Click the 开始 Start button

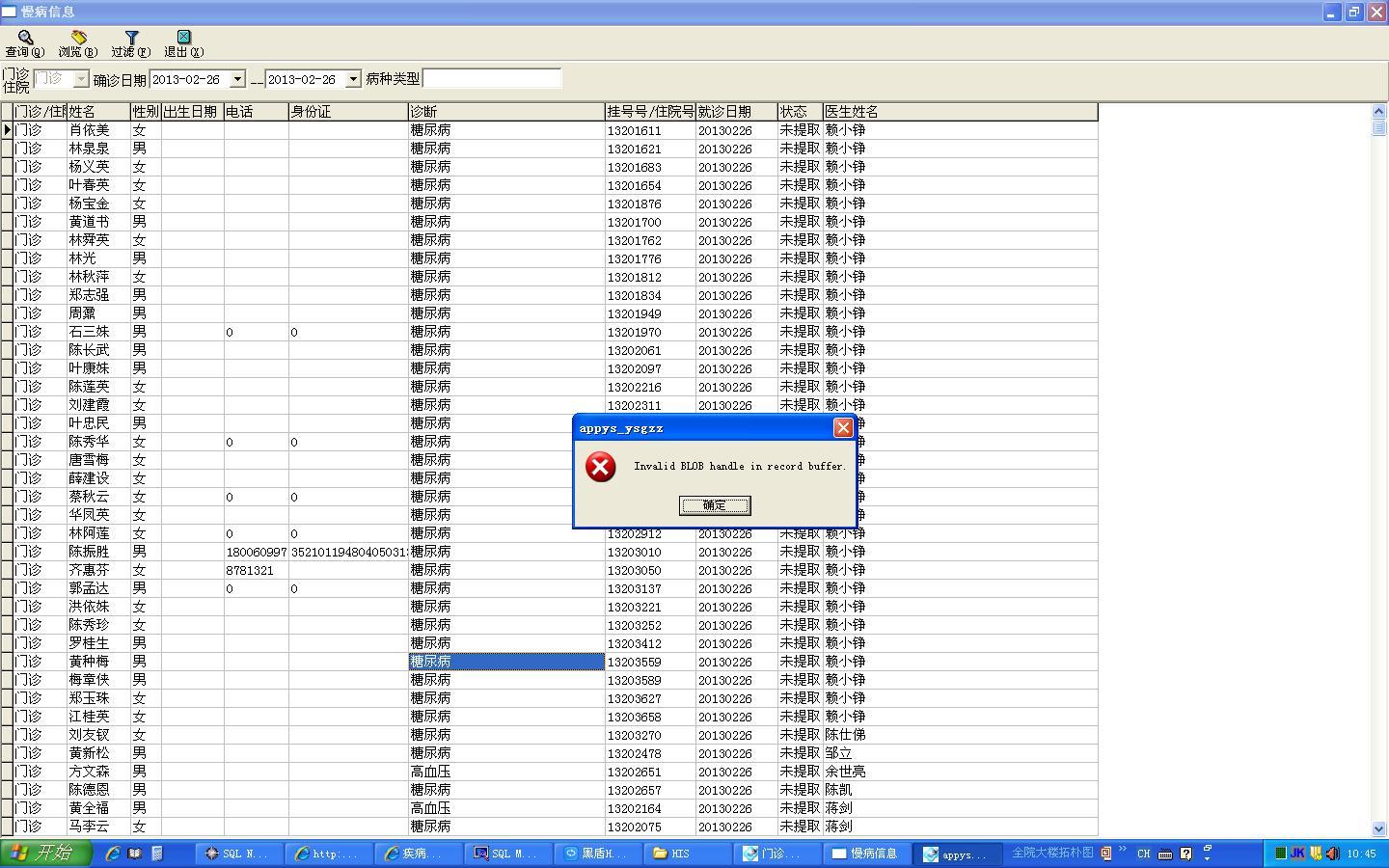pyautogui.click(x=46, y=854)
